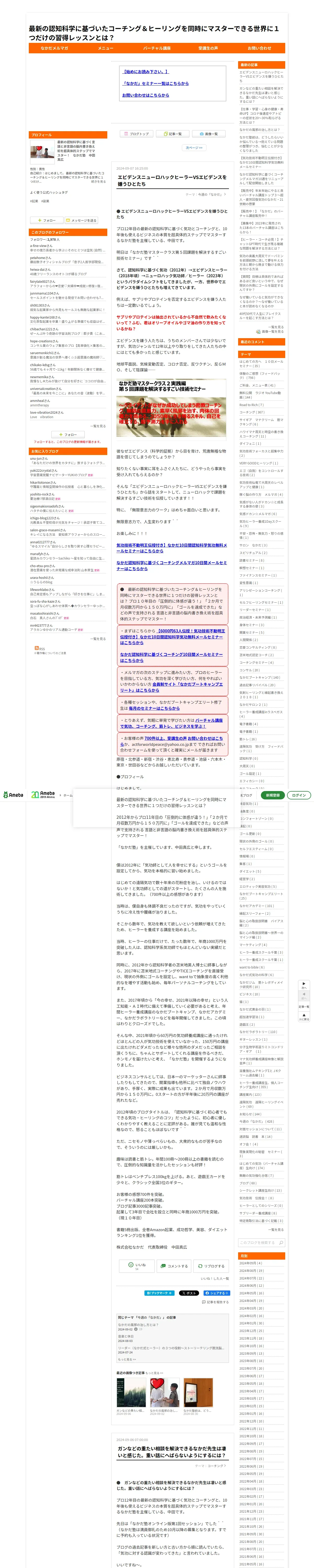314x1568 pixels.
Task: Click theme link なかだブートキャンプ ( 140 )
Action: pos(260,677)
